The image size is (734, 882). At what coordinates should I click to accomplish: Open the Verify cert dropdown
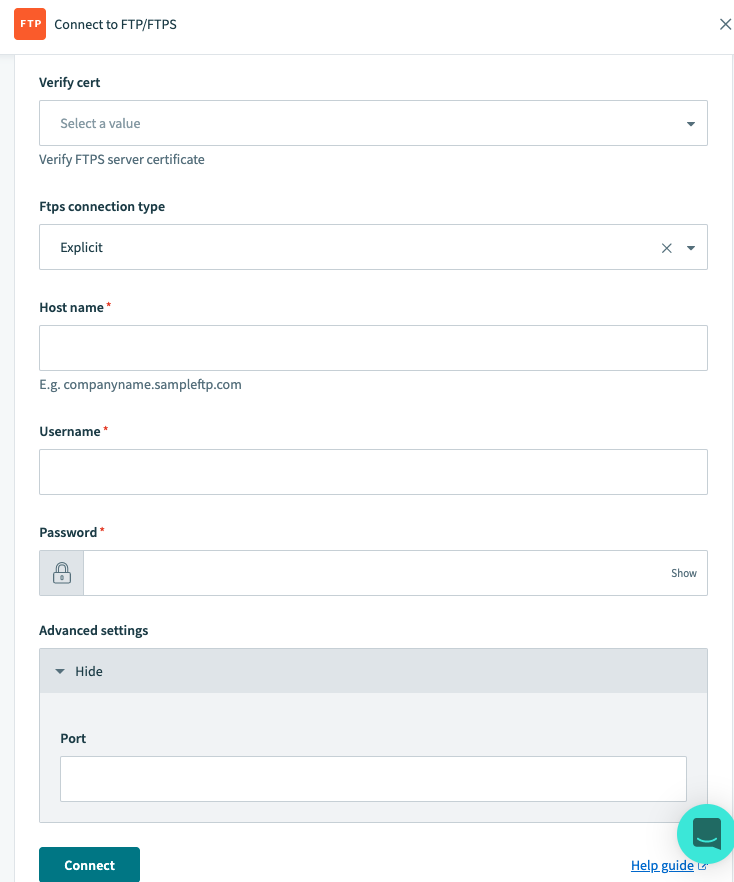tap(690, 124)
